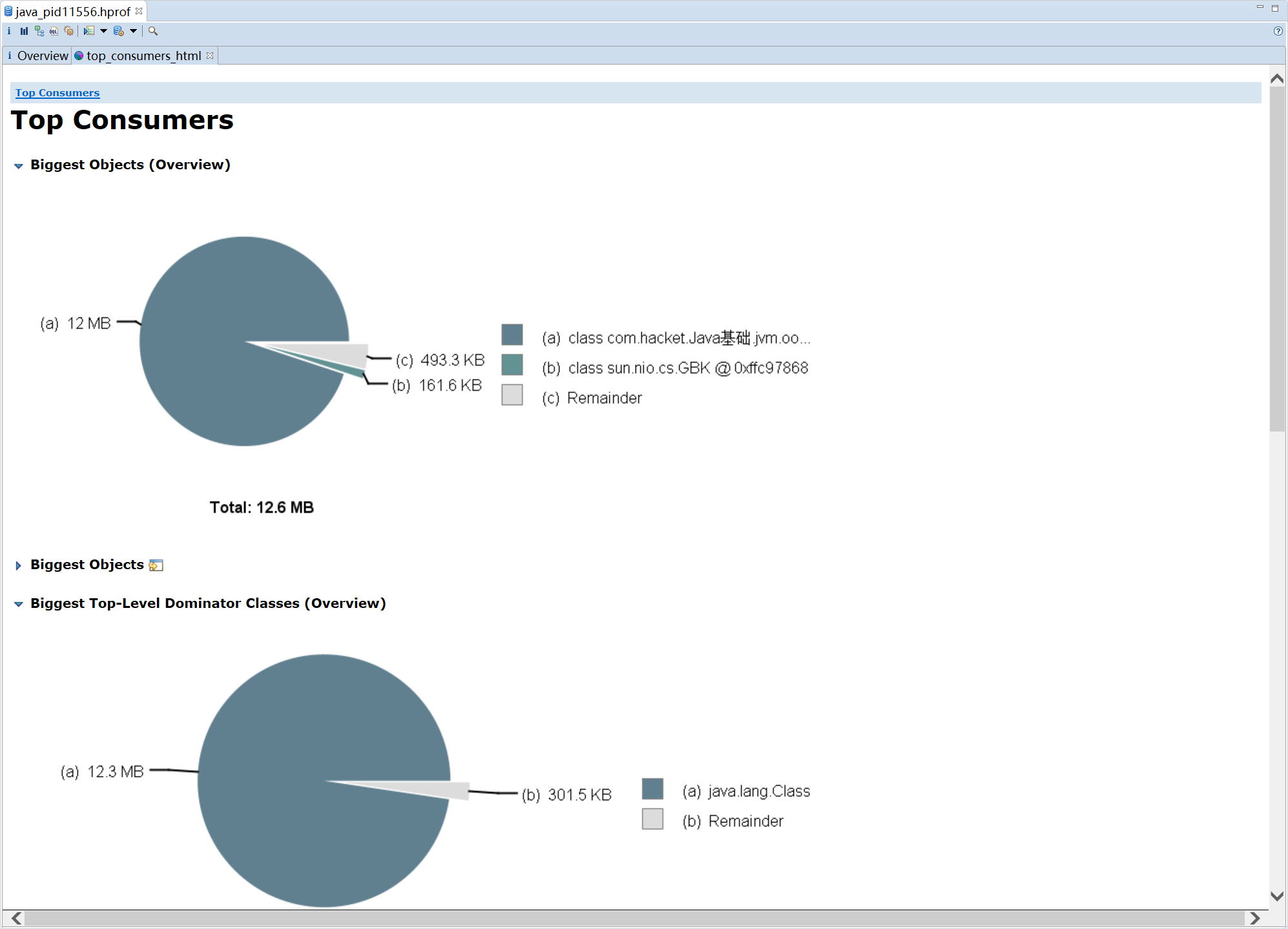Open dropdown arrow next to query browser
Image resolution: width=1288 pixels, height=929 pixels.
point(134,31)
